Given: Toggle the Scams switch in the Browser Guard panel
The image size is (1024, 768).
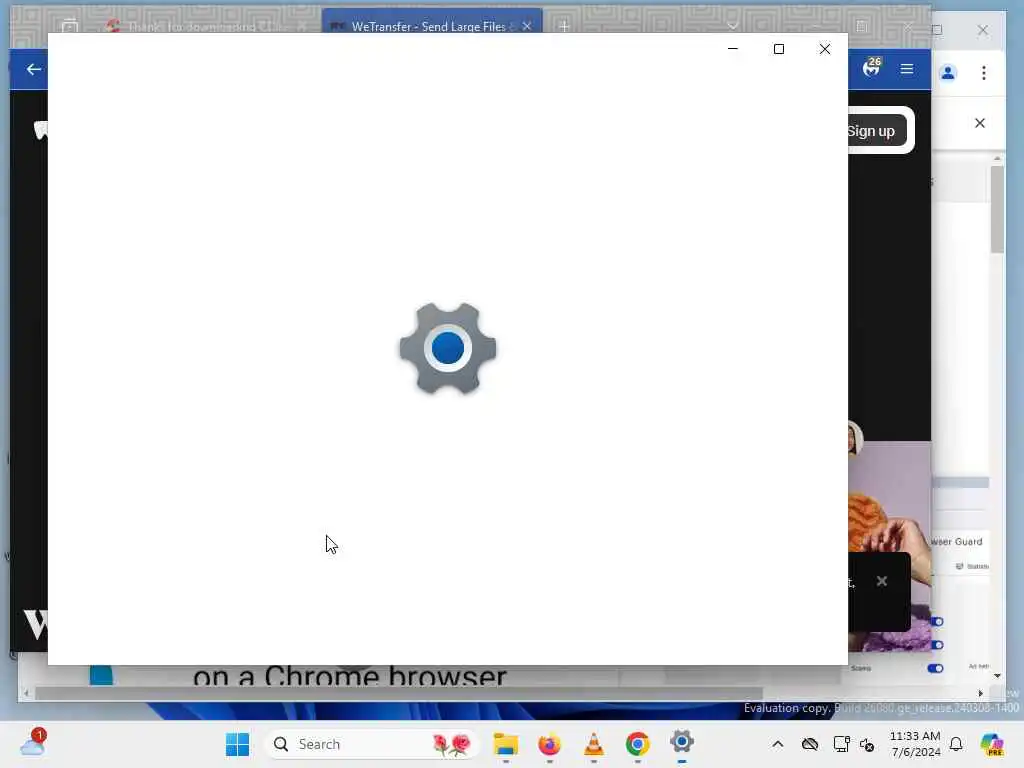Looking at the screenshot, I should (935, 668).
